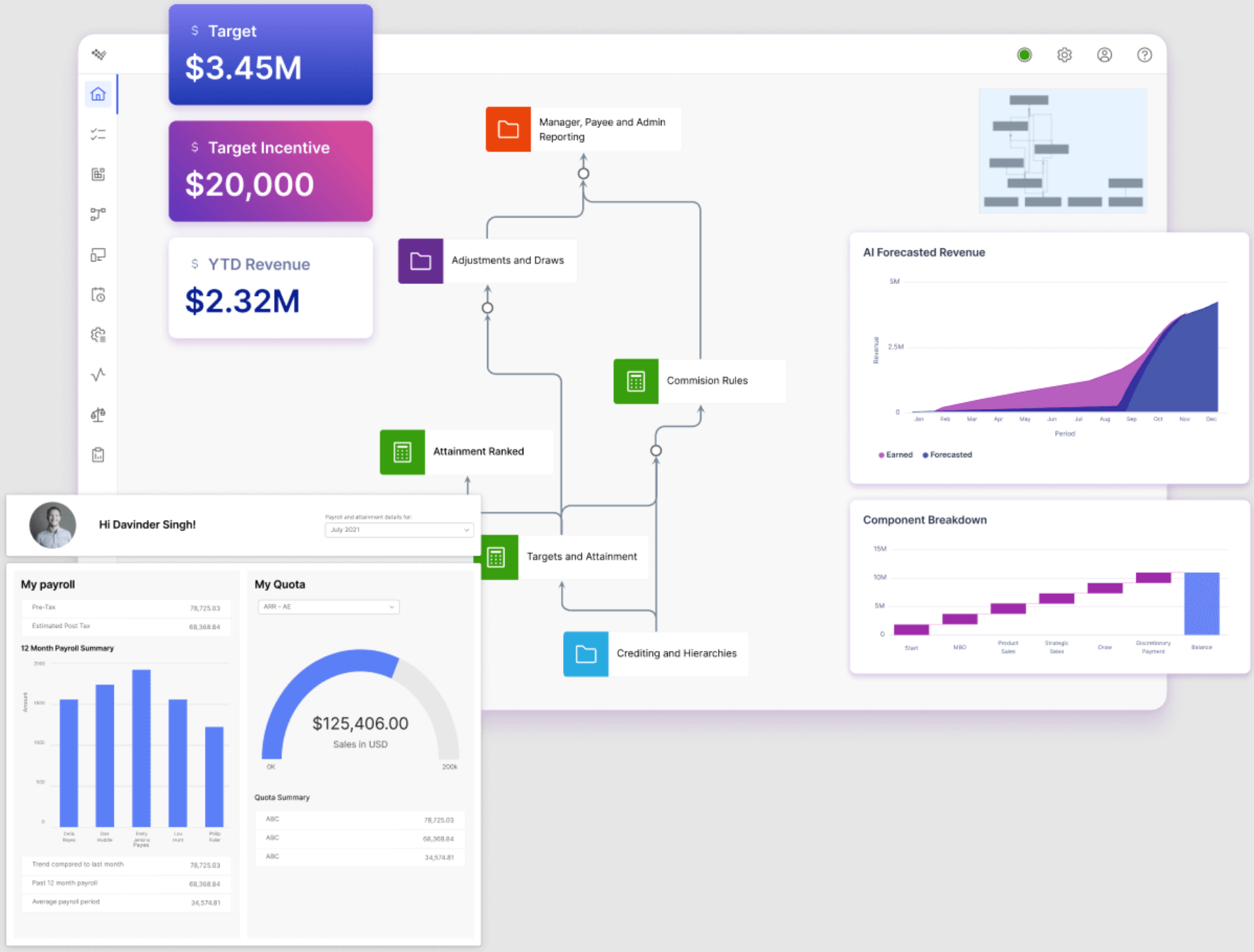The image size is (1254, 952).
Task: Click the Start bar in Component Breakdown
Action: (911, 630)
